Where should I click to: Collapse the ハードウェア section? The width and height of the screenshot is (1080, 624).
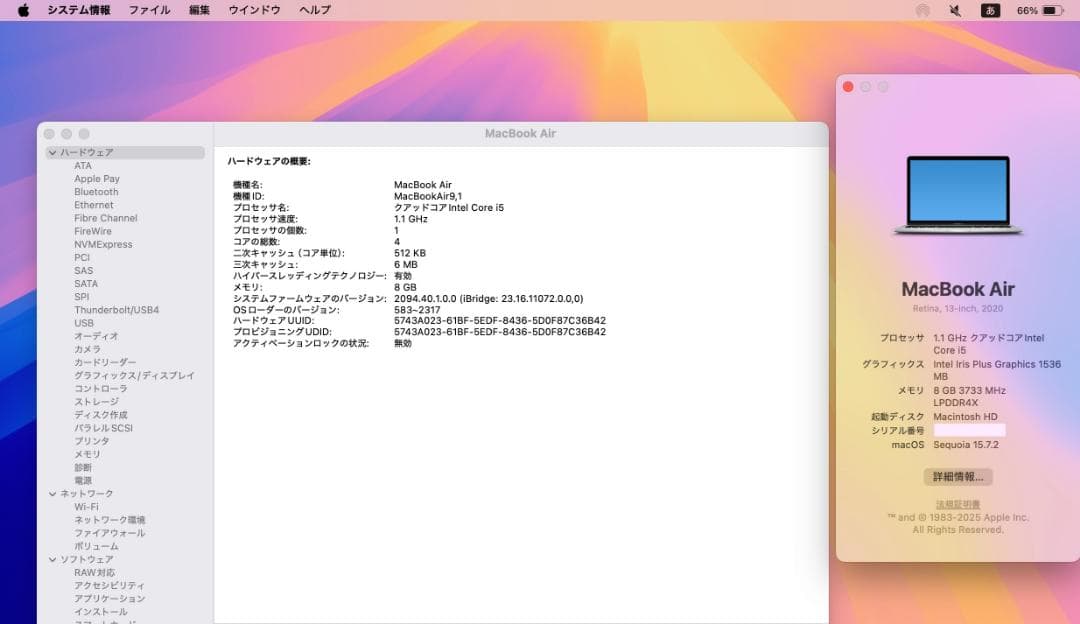[53, 152]
